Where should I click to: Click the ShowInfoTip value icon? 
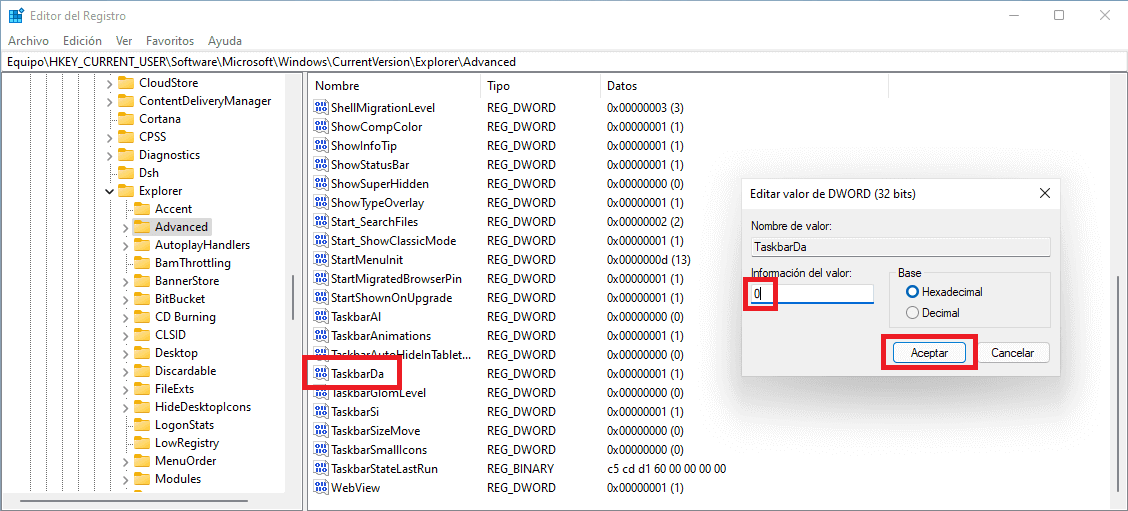321,145
